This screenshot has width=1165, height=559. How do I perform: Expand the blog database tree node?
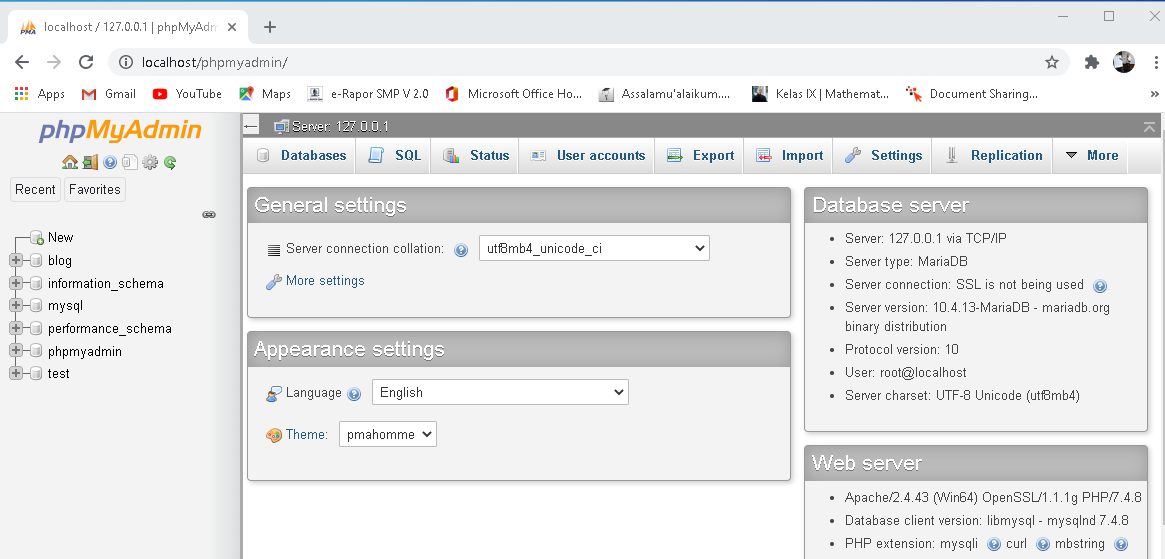click(16, 260)
